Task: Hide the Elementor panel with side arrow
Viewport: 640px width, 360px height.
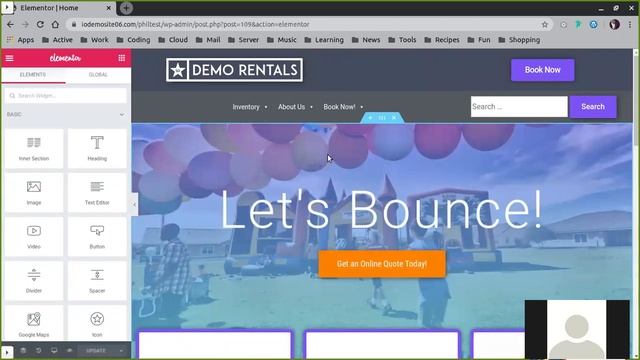Action: pos(134,204)
